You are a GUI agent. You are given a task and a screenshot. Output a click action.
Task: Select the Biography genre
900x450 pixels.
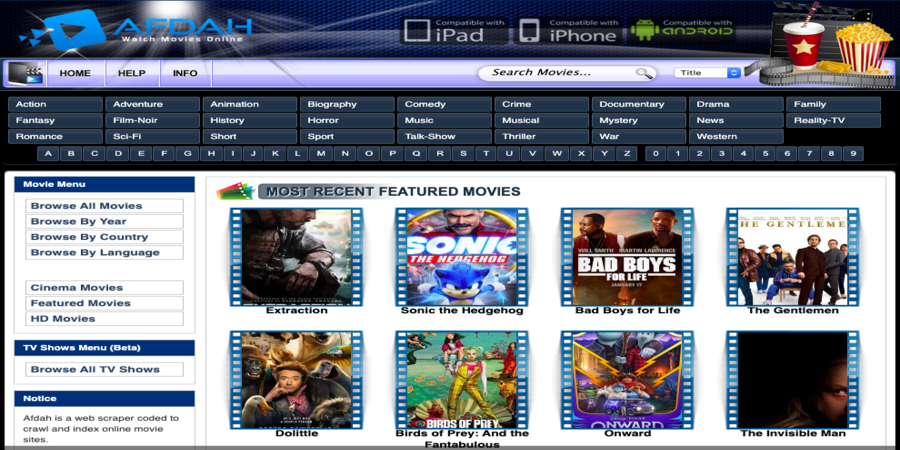(347, 104)
